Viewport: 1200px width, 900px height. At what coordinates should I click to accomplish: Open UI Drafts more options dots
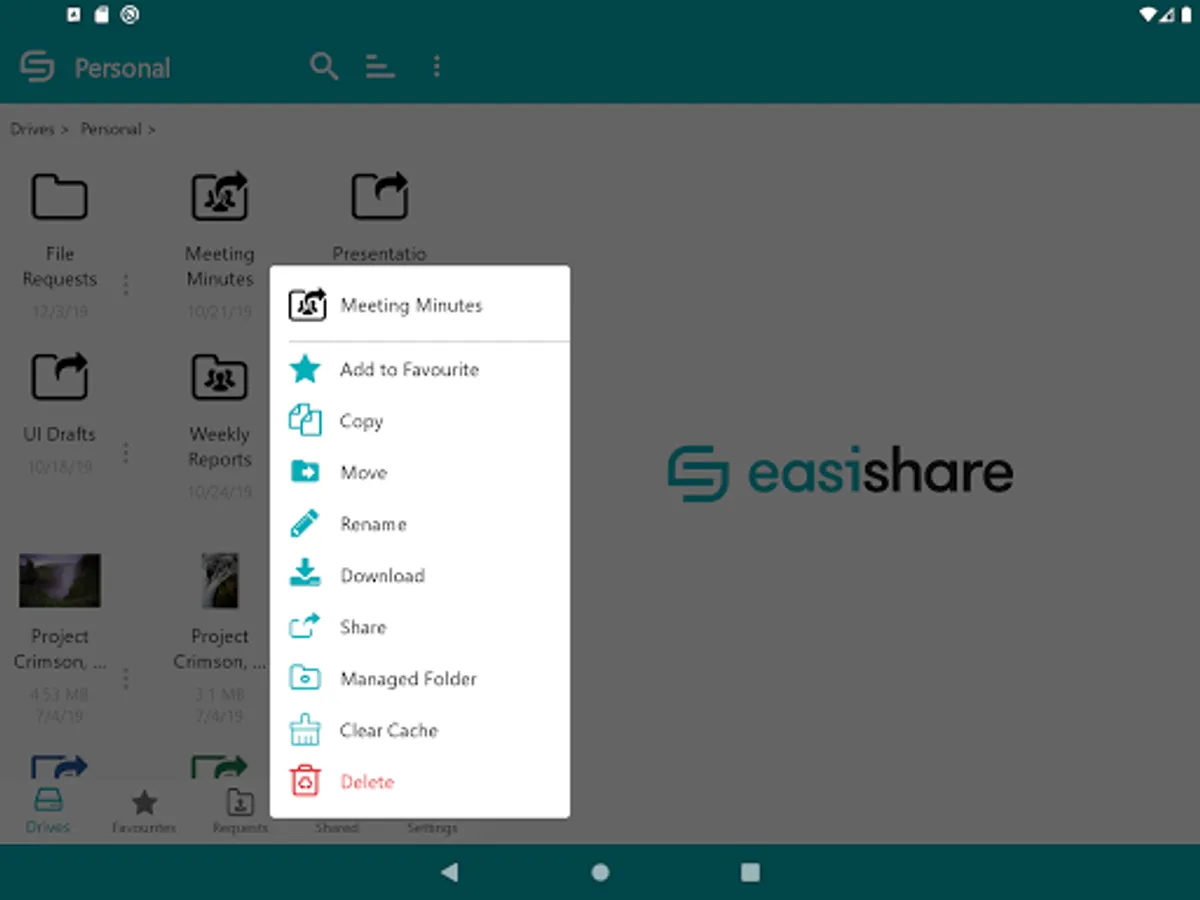(x=126, y=453)
